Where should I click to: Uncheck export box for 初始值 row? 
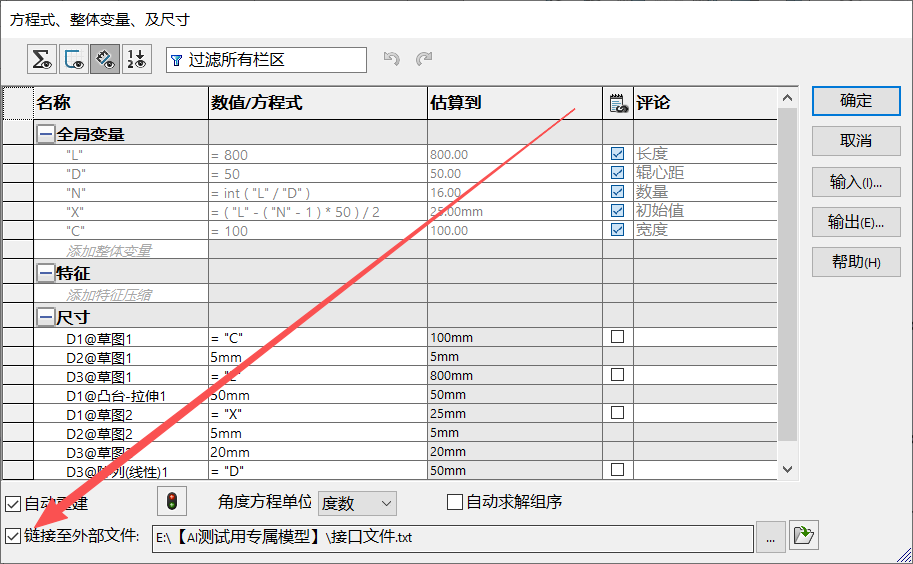617,211
